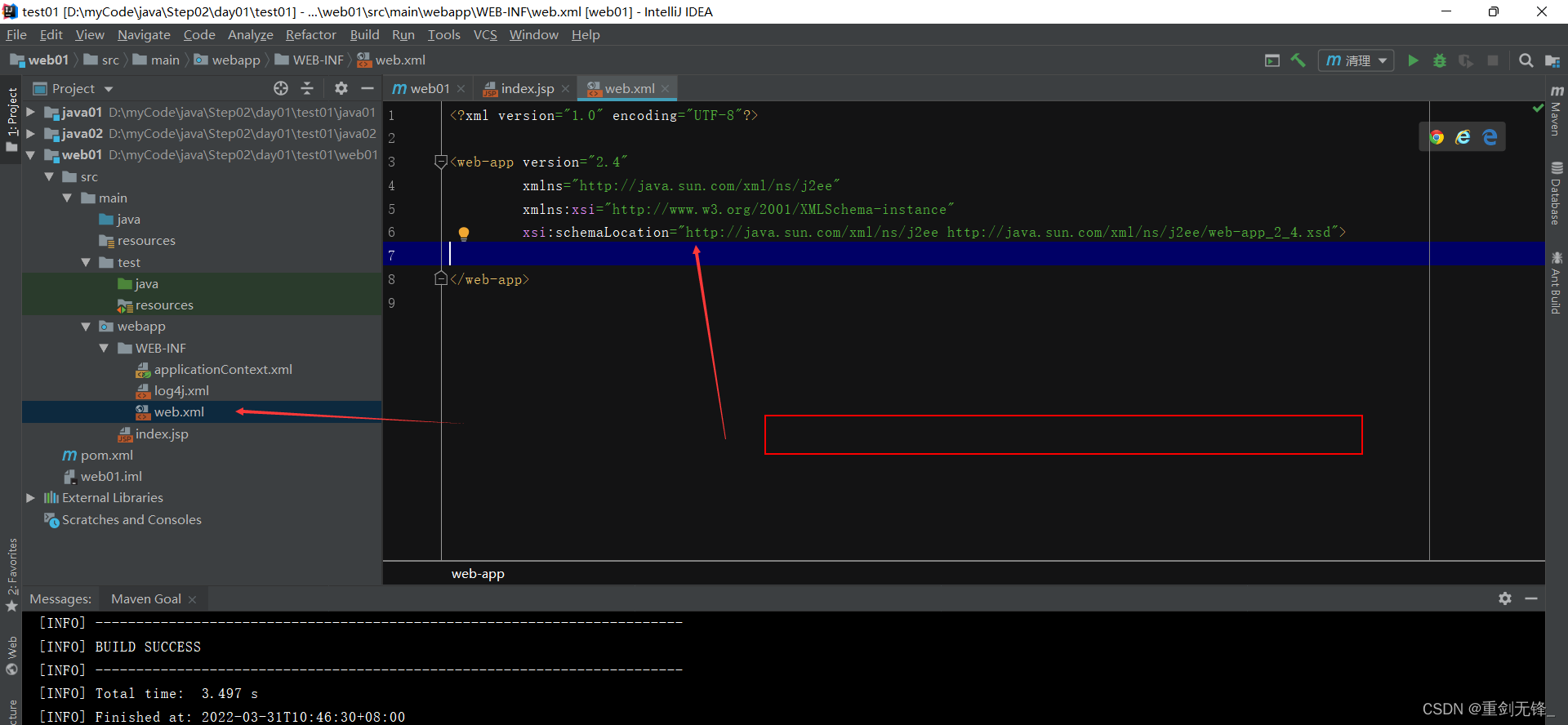Click the Stop process square icon
The image size is (1568, 725).
1493,60
